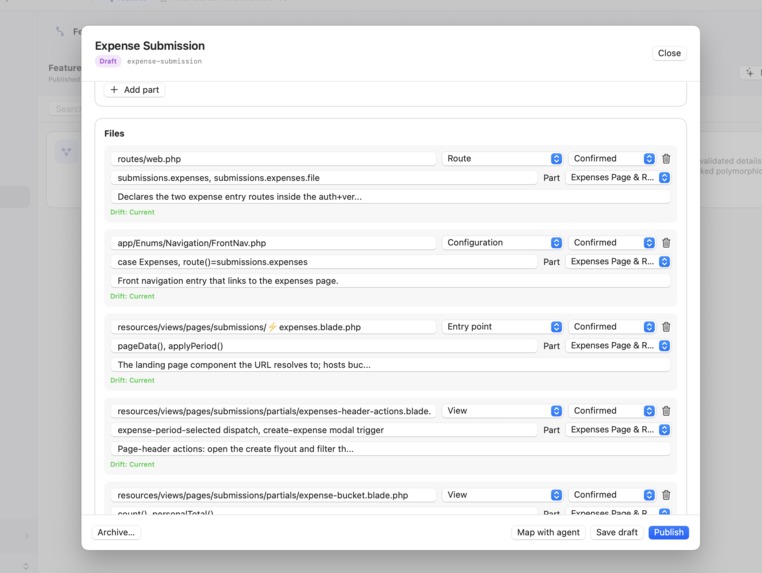Edit 'The landing page component' description field
Viewport: 762px width, 573px height.
coord(391,365)
